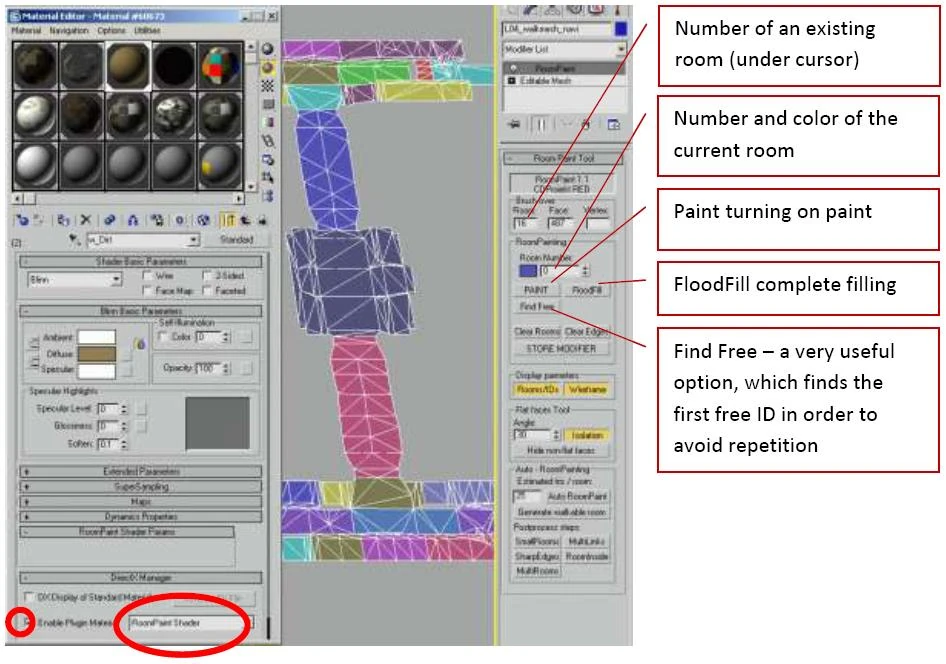The width and height of the screenshot is (946, 664).
Task: Click the Video Color Check icon
Action: [x=267, y=122]
